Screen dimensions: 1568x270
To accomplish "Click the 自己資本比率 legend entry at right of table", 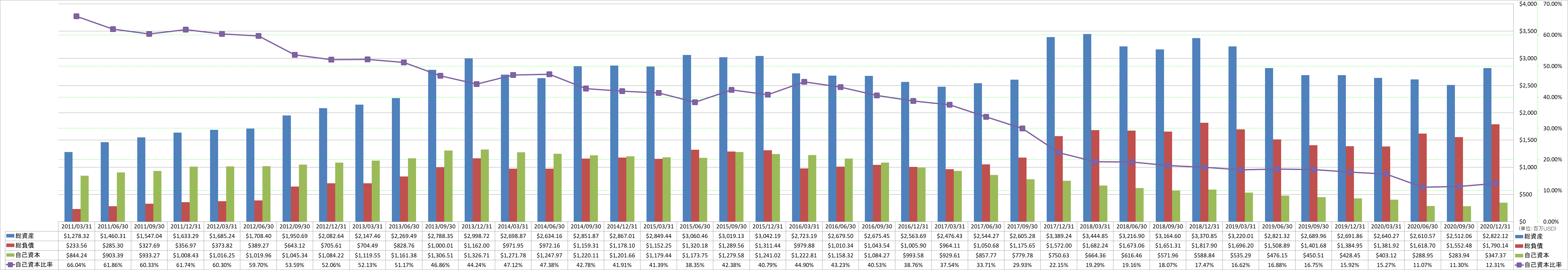I will click(x=1539, y=266).
